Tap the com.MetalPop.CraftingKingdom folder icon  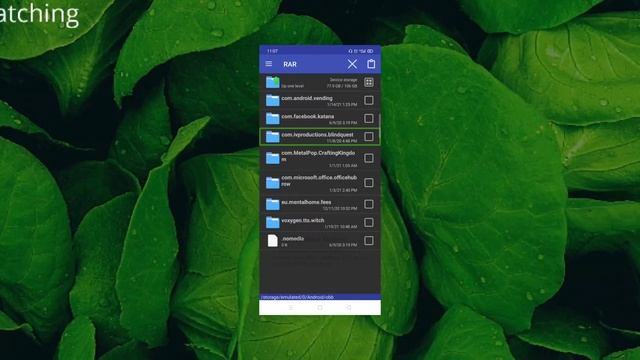(273, 158)
